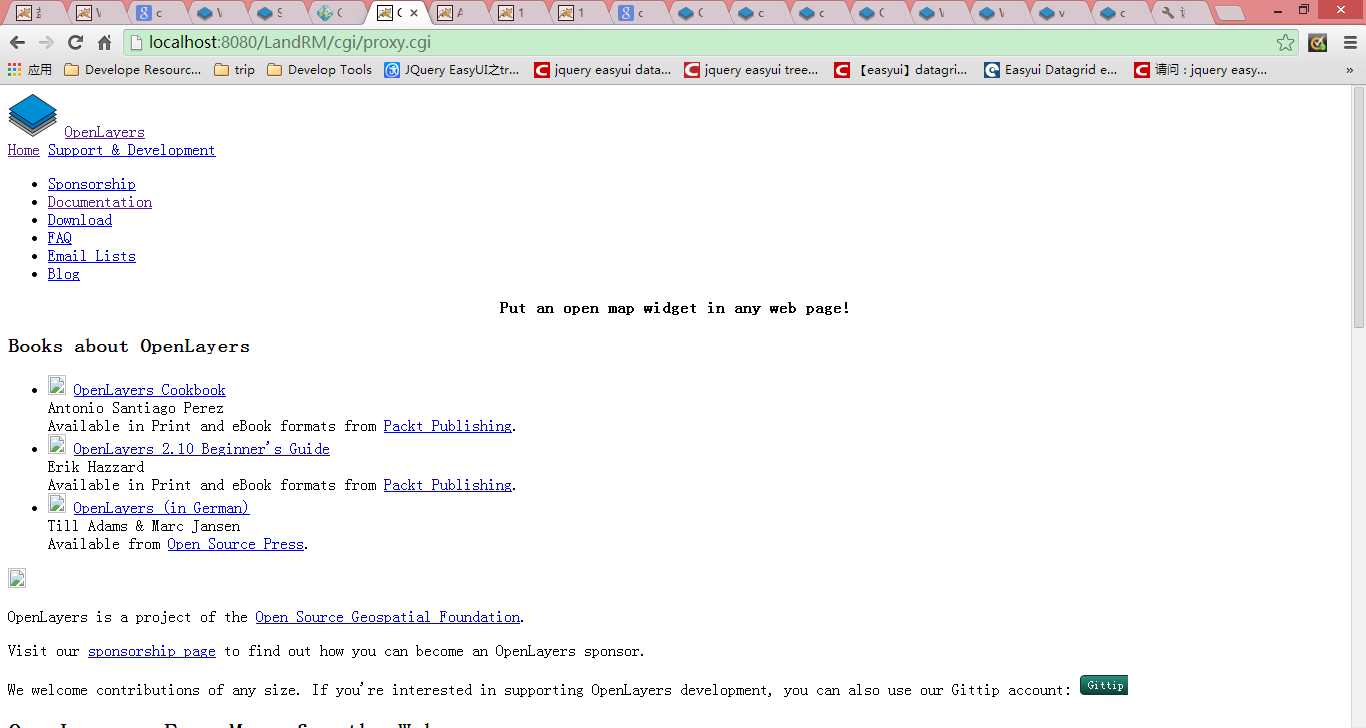
Task: Click the broken image beside OpenLayers Cookbook
Action: (x=57, y=386)
